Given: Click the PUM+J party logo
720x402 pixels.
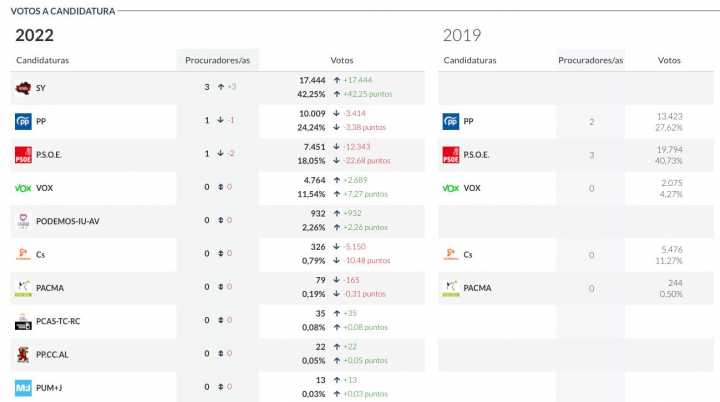Looking at the screenshot, I should (23, 387).
